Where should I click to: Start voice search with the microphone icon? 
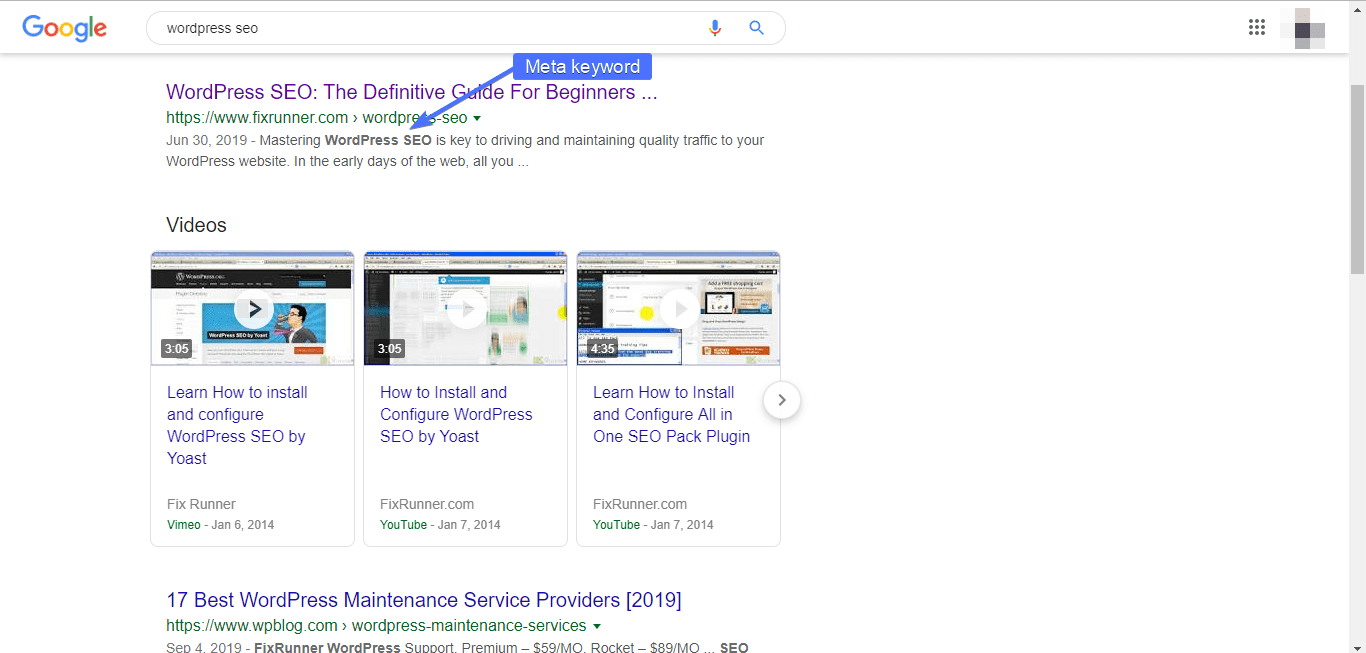tap(714, 28)
